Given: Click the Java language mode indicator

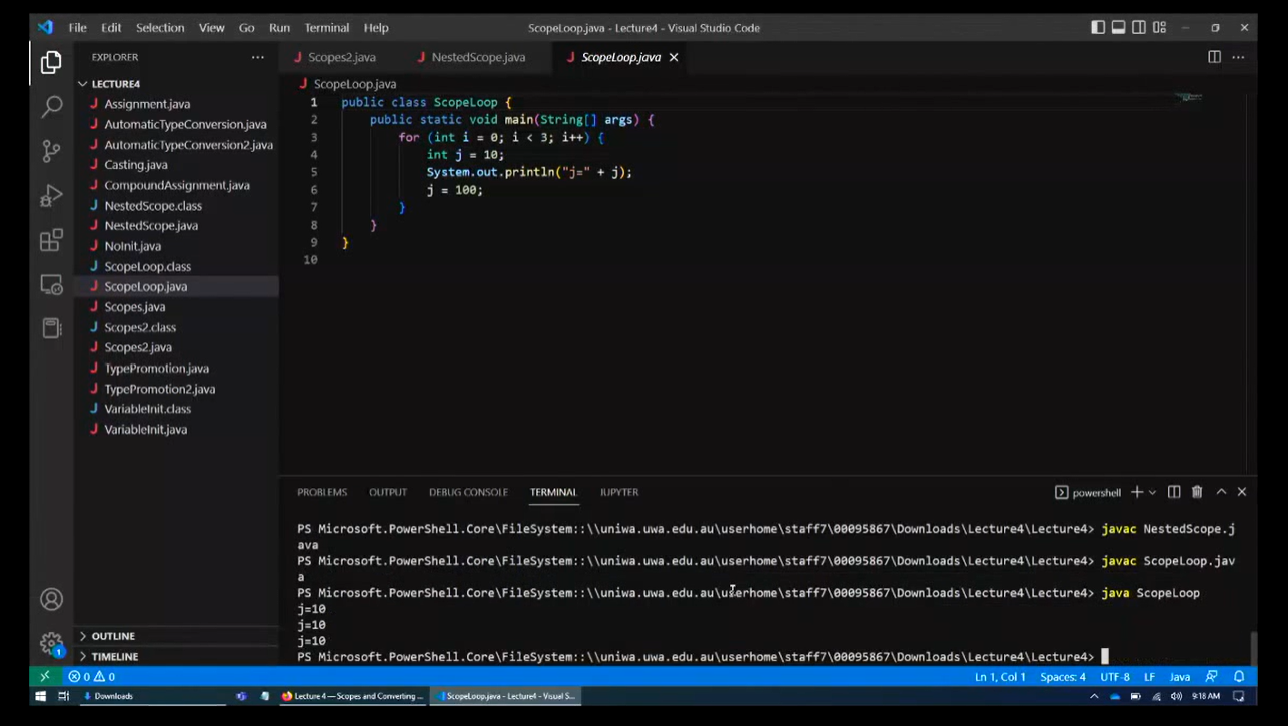Looking at the screenshot, I should click(x=1180, y=677).
